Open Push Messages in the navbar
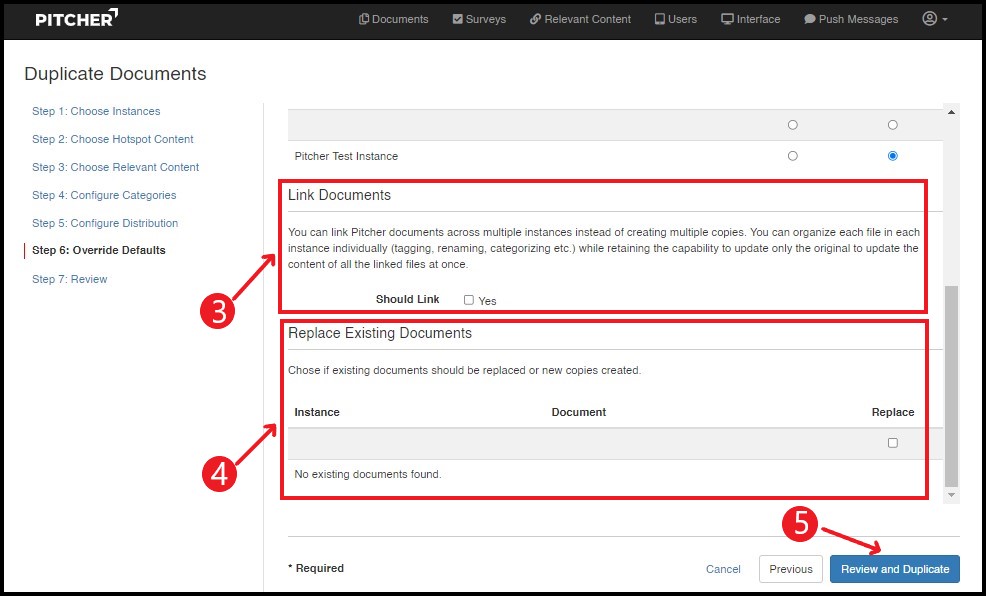Screen dimensions: 986x596 pos(851,19)
